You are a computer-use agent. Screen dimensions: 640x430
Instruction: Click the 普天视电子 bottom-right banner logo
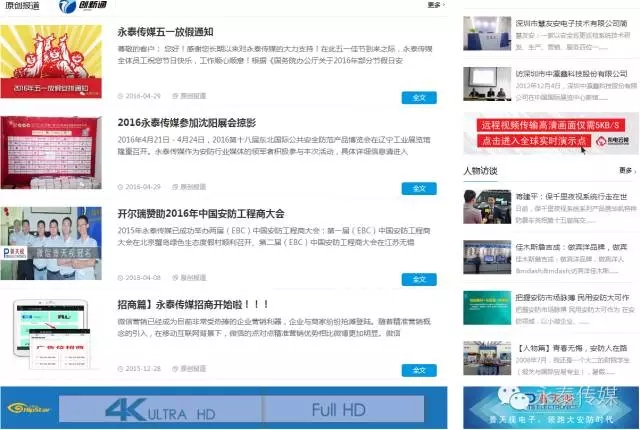pos(548,408)
